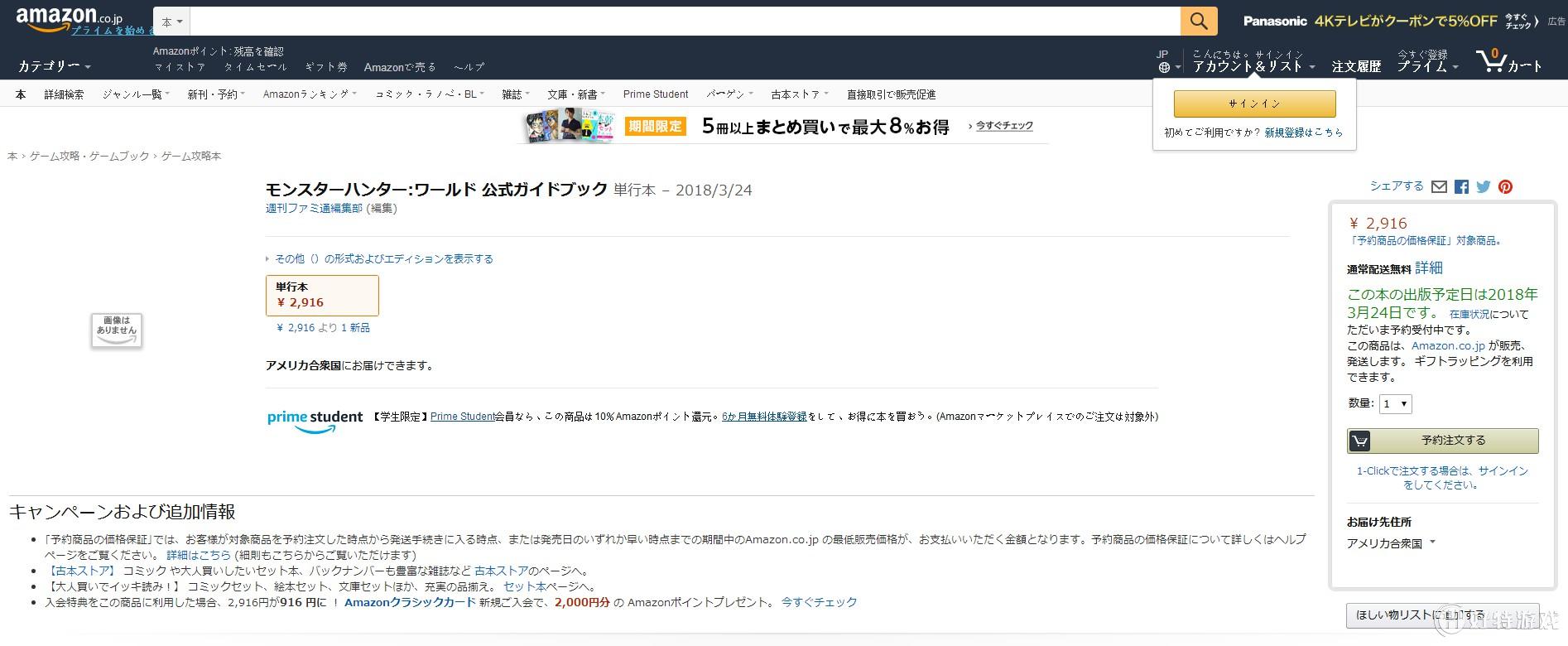Open the 文庫・新書 menu
1568x646 pixels.
tap(576, 94)
